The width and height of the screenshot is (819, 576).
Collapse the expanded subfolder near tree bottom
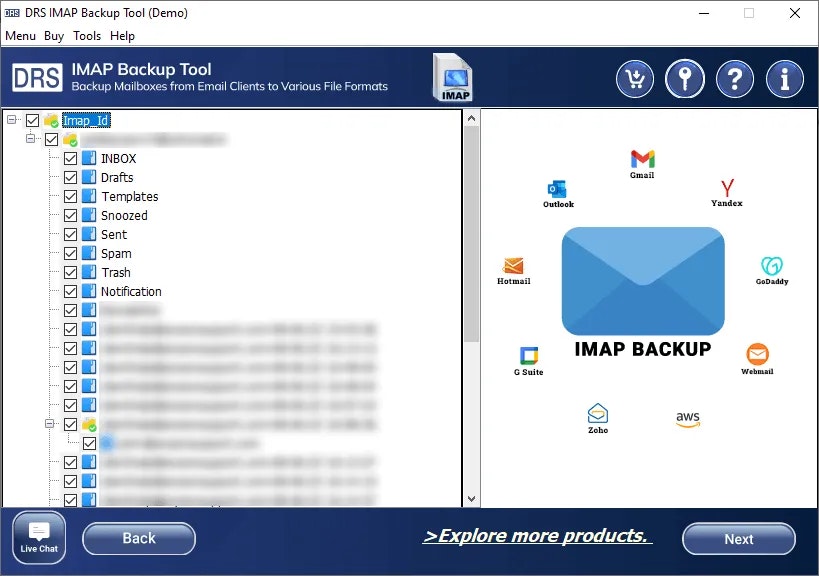tap(50, 424)
